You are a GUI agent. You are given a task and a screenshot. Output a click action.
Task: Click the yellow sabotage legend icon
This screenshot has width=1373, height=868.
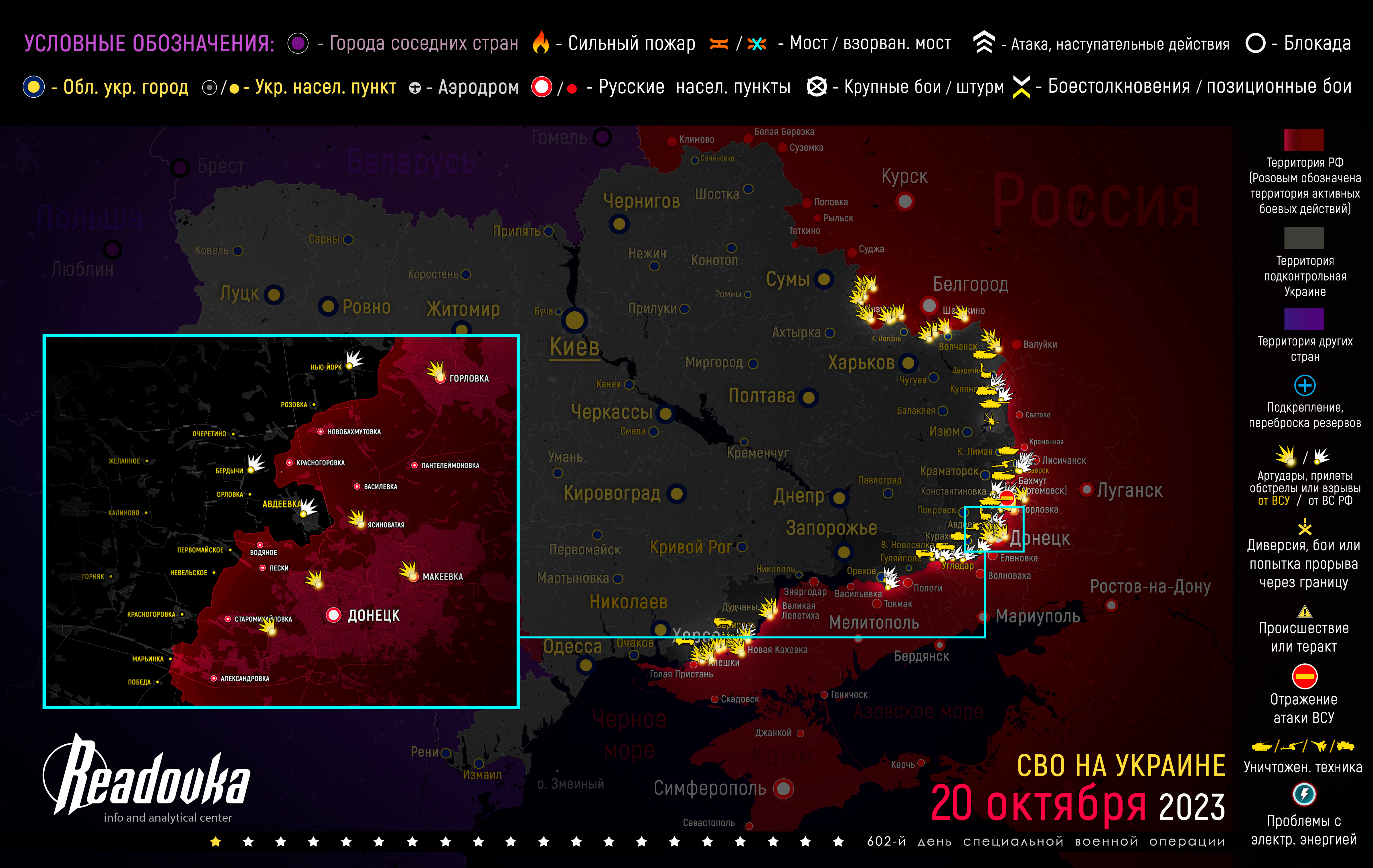[1305, 527]
